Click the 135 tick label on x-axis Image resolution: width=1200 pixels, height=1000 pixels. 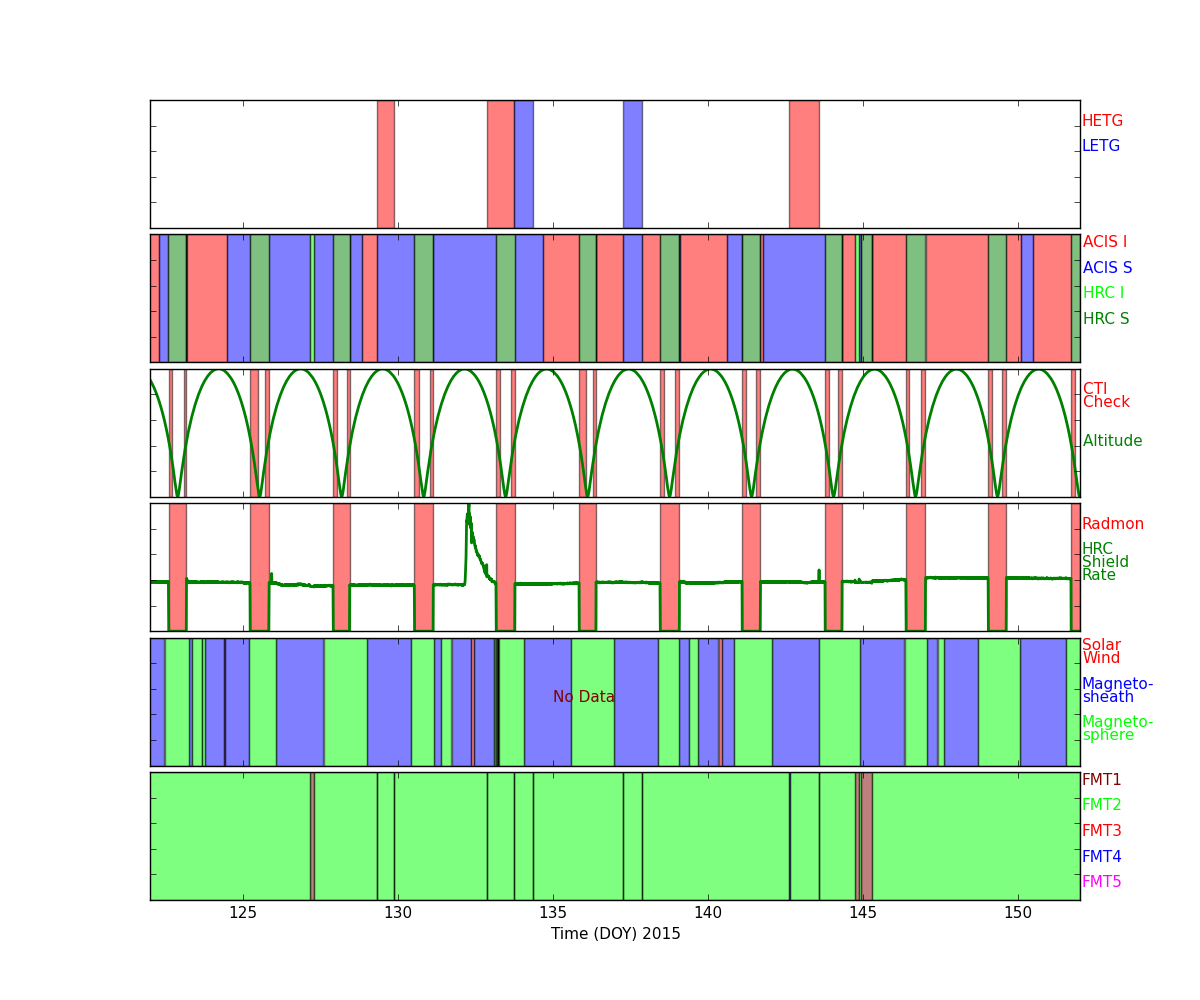tap(553, 912)
